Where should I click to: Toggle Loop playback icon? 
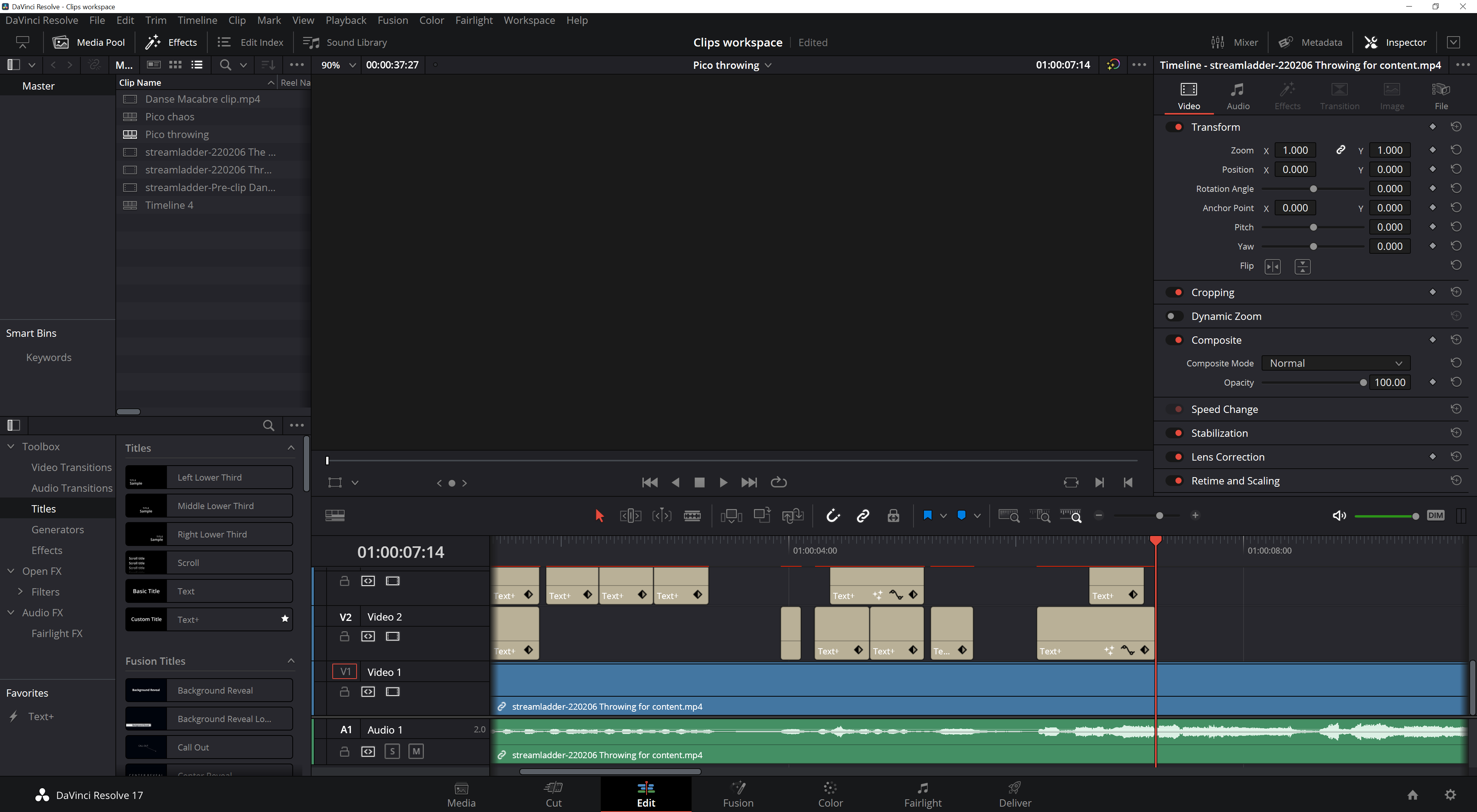(778, 483)
